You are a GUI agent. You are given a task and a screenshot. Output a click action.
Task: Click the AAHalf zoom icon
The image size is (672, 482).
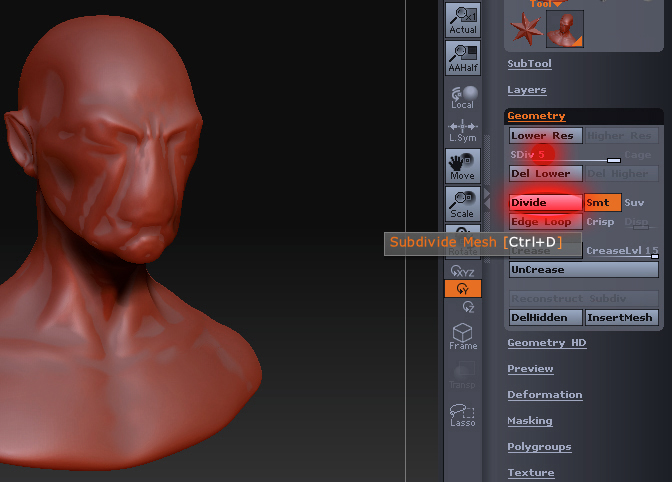(x=462, y=57)
